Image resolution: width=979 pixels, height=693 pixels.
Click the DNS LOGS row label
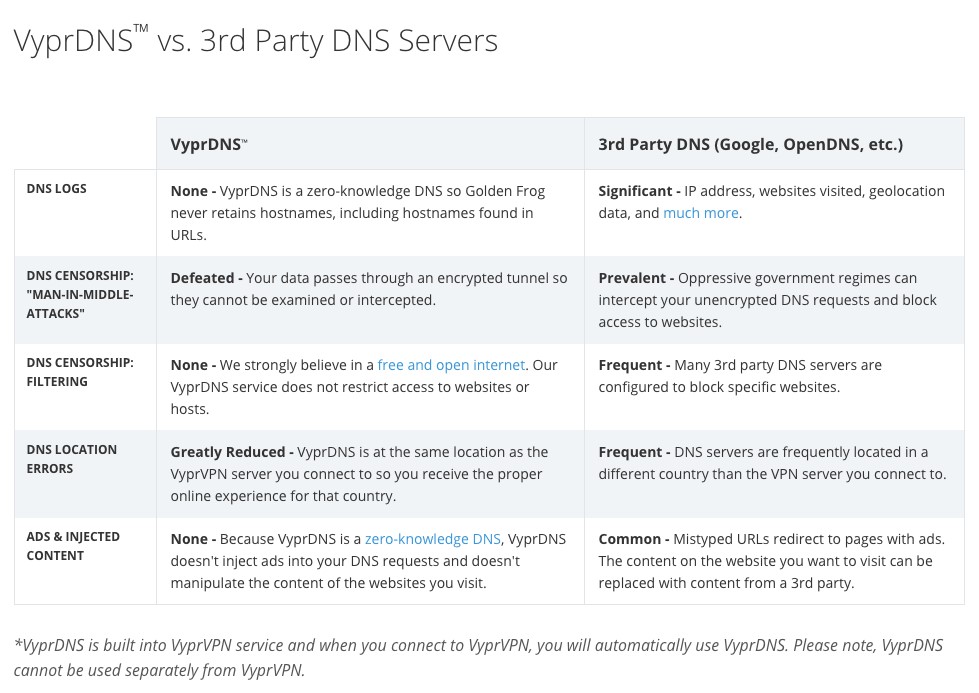click(x=56, y=189)
